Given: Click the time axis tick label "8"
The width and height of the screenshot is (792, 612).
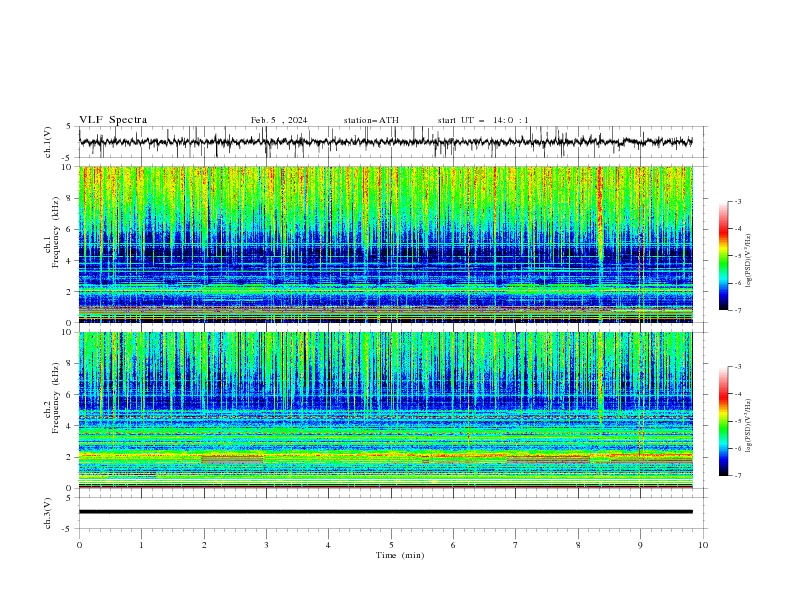Looking at the screenshot, I should pos(578,545).
